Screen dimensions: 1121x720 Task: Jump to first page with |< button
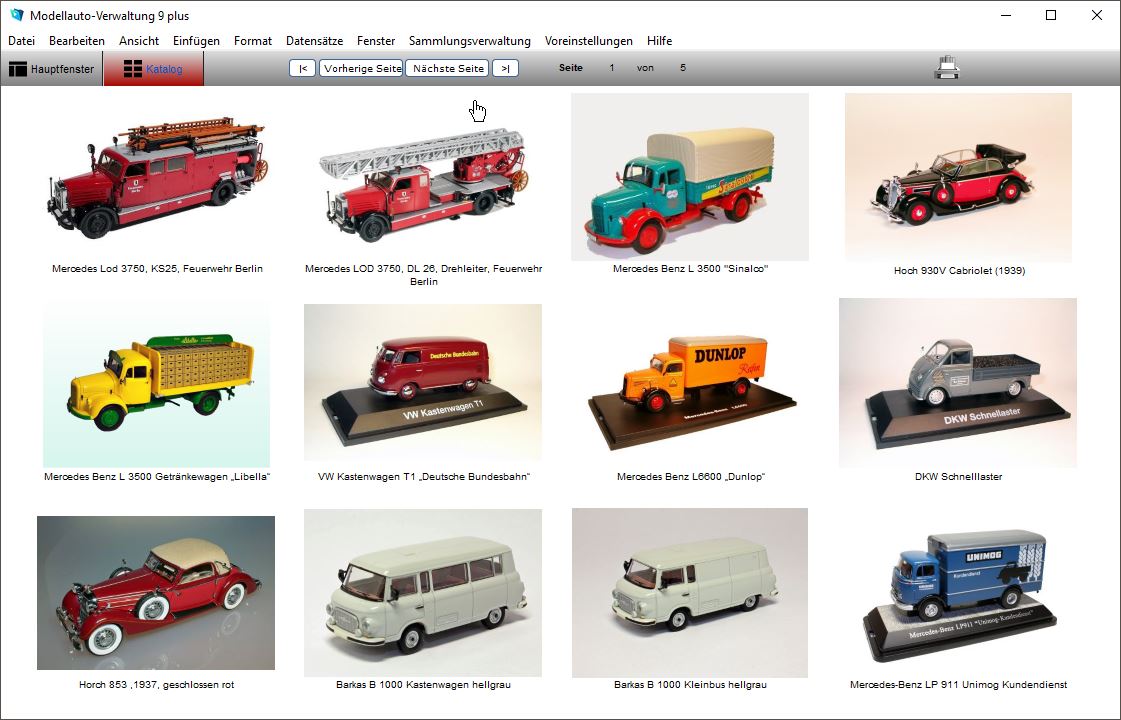tap(302, 68)
